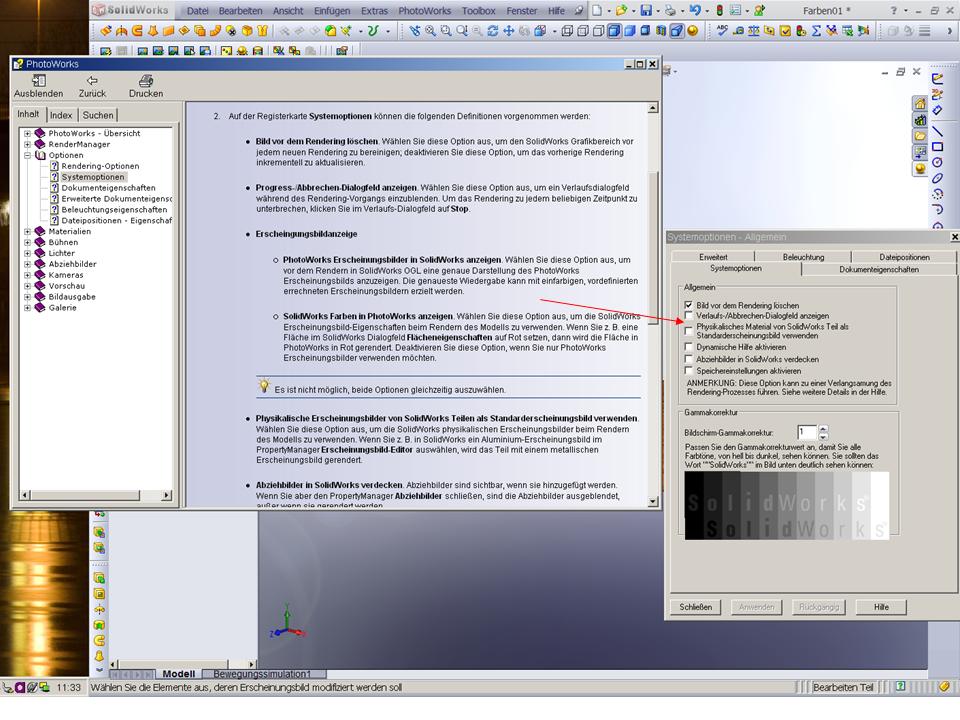Go back with the Zurück arrow
Viewport: 960px width, 720px height.
coord(92,81)
